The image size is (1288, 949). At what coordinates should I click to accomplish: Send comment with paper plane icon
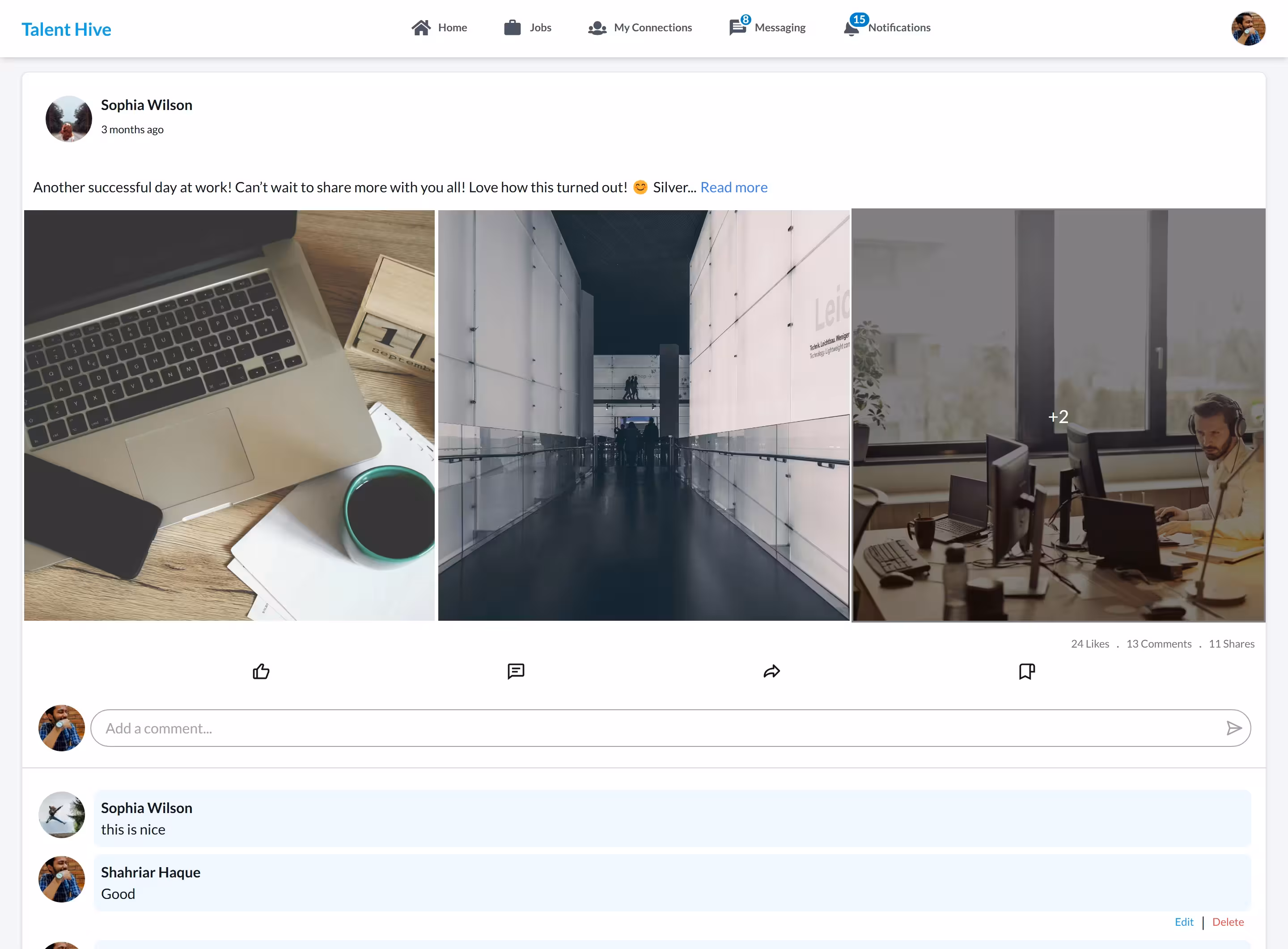click(x=1233, y=728)
